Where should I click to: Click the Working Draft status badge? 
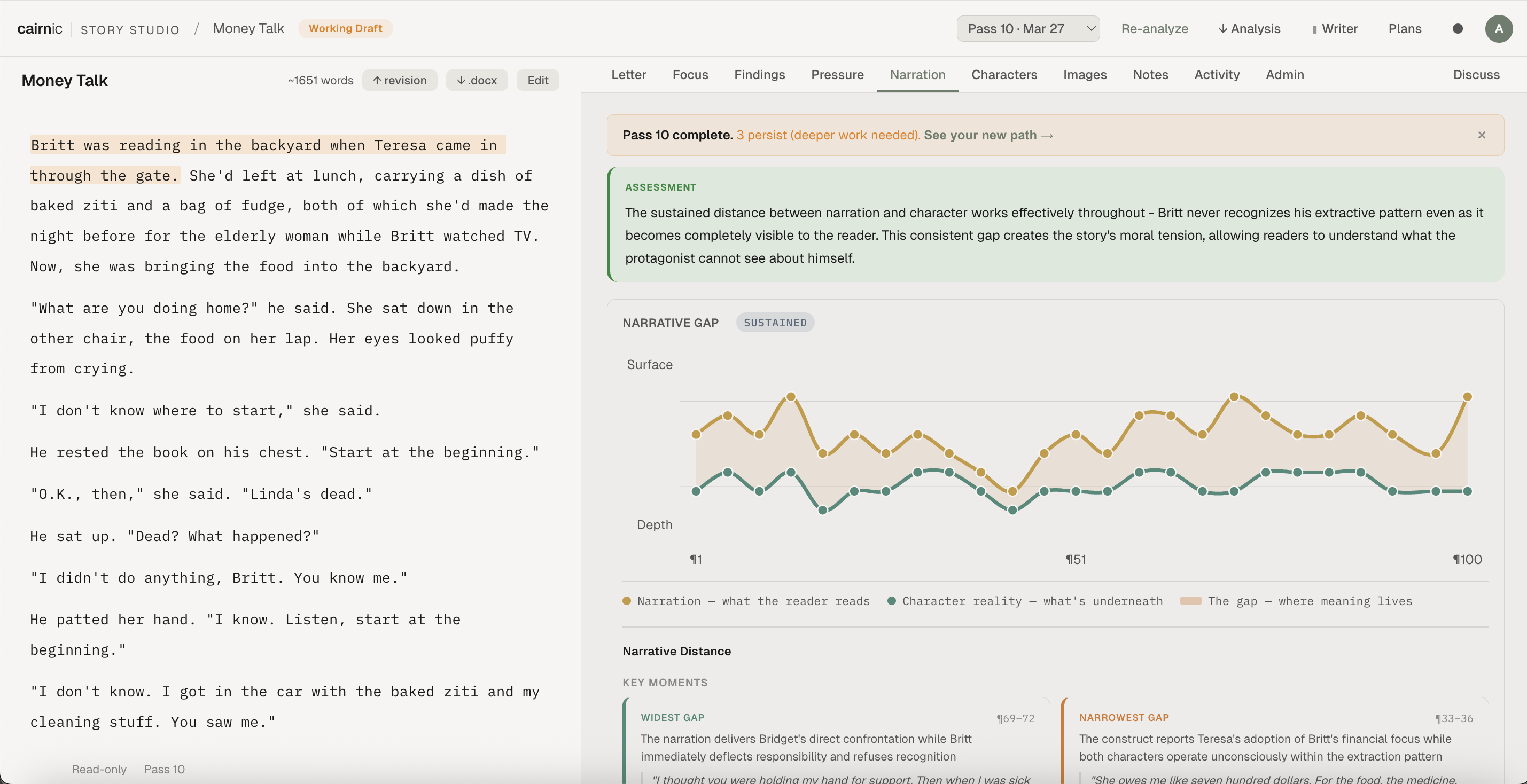[x=345, y=28]
